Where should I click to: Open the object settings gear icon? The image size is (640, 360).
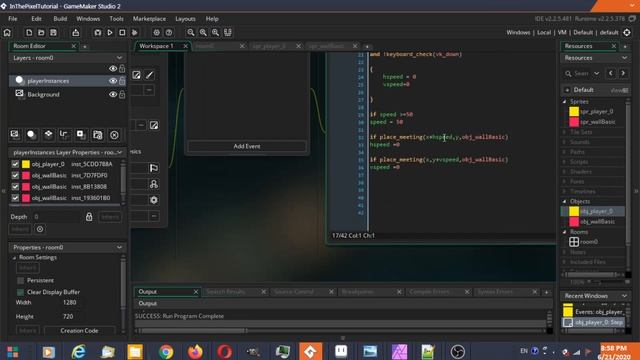pos(153,200)
